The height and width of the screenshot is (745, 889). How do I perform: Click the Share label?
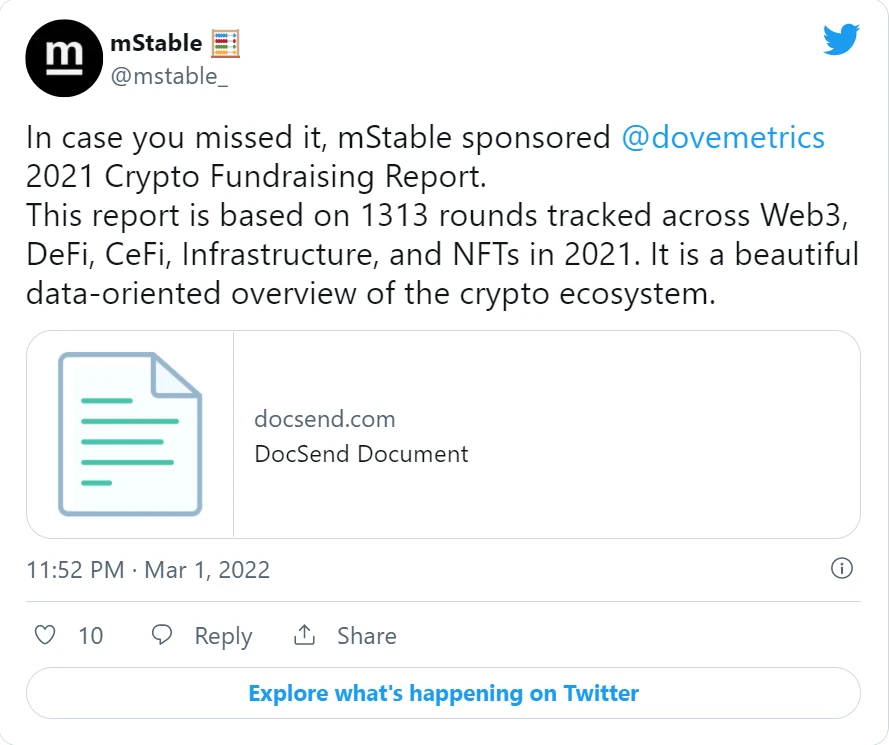367,636
